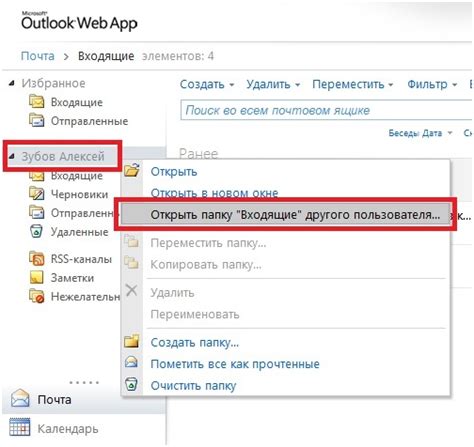The image size is (474, 447).
Task: Choose Пометить все как прочтенные
Action: [235, 364]
